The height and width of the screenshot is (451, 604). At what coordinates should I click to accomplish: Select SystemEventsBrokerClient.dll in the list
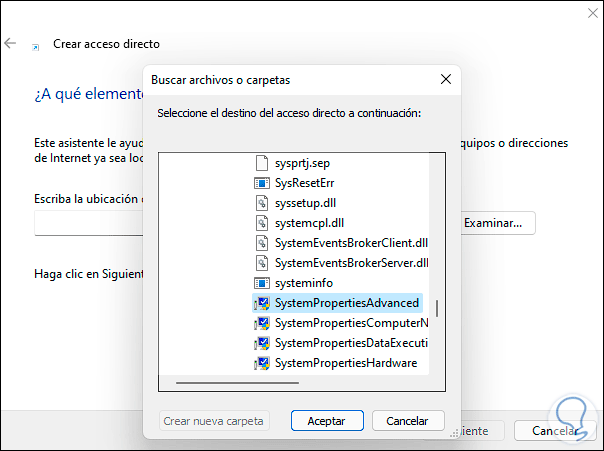[350, 243]
